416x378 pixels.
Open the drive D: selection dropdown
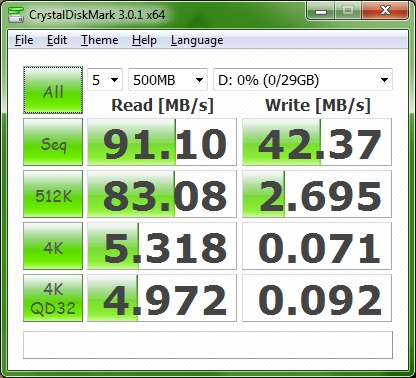coord(303,80)
